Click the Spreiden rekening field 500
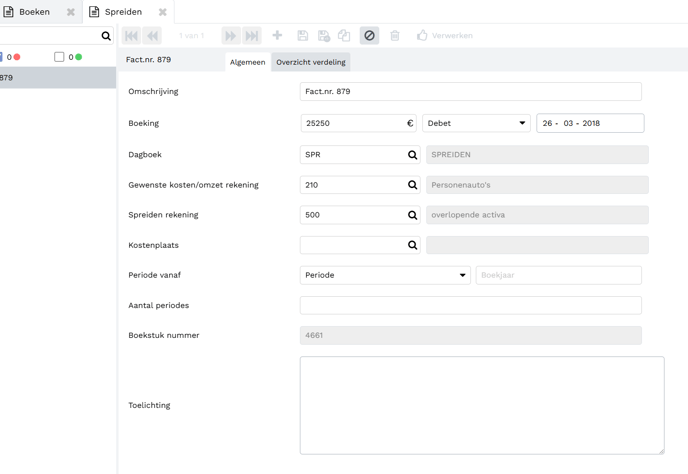Image resolution: width=688 pixels, height=474 pixels. pos(360,215)
